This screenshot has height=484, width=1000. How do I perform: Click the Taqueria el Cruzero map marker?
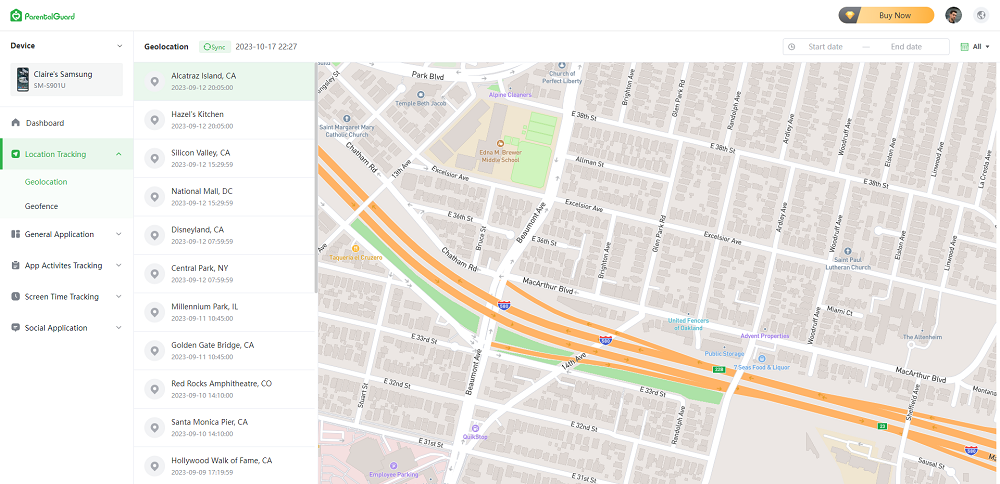click(356, 248)
